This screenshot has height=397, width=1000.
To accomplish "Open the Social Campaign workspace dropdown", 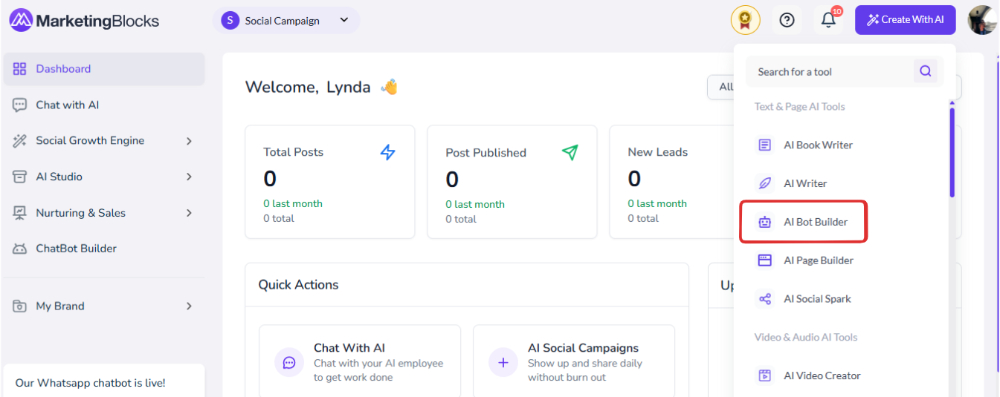I will [286, 20].
